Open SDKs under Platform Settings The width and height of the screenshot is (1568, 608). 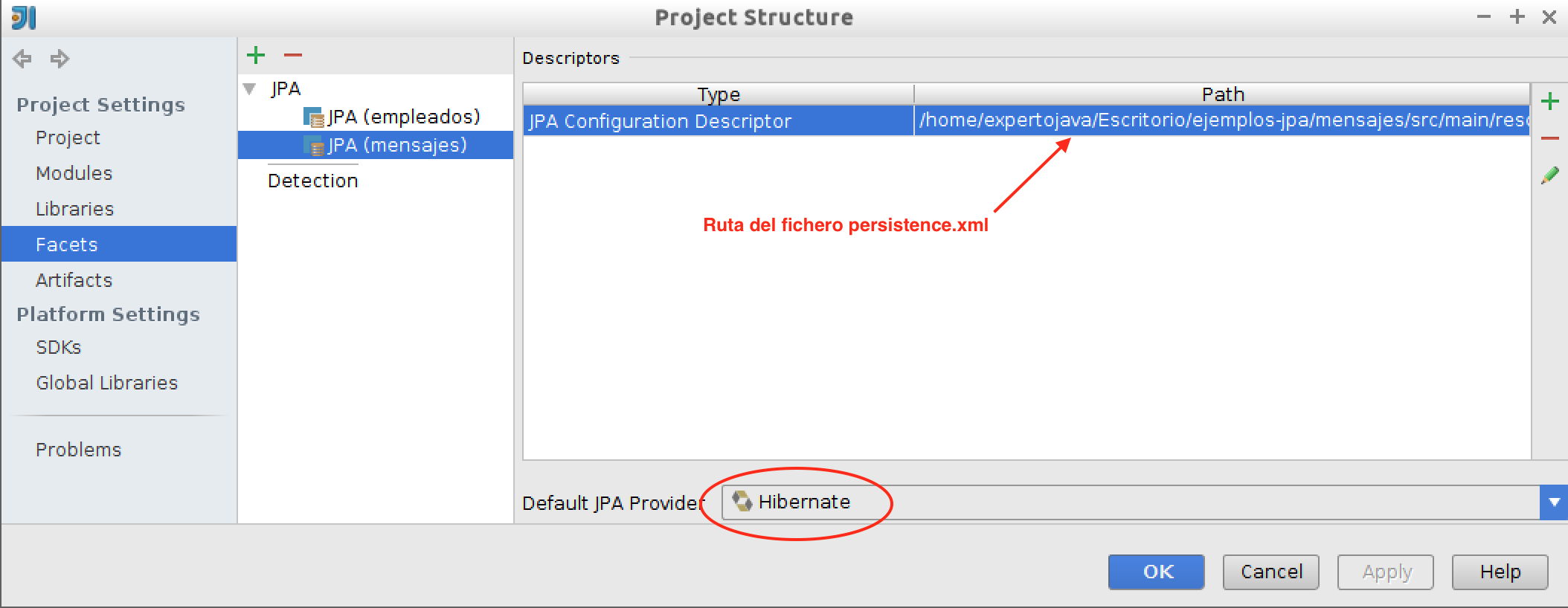(59, 347)
